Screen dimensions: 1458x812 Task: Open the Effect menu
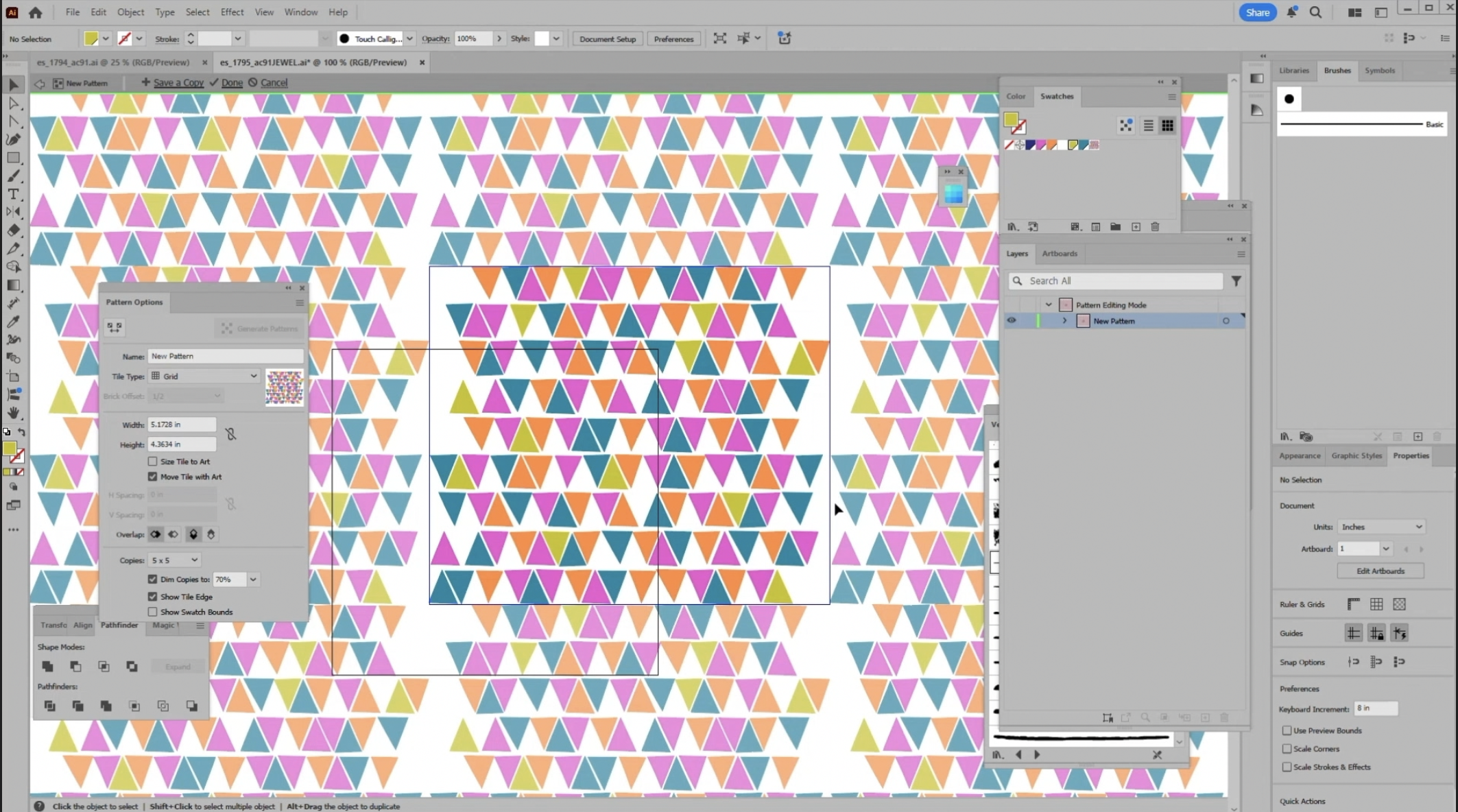point(232,12)
